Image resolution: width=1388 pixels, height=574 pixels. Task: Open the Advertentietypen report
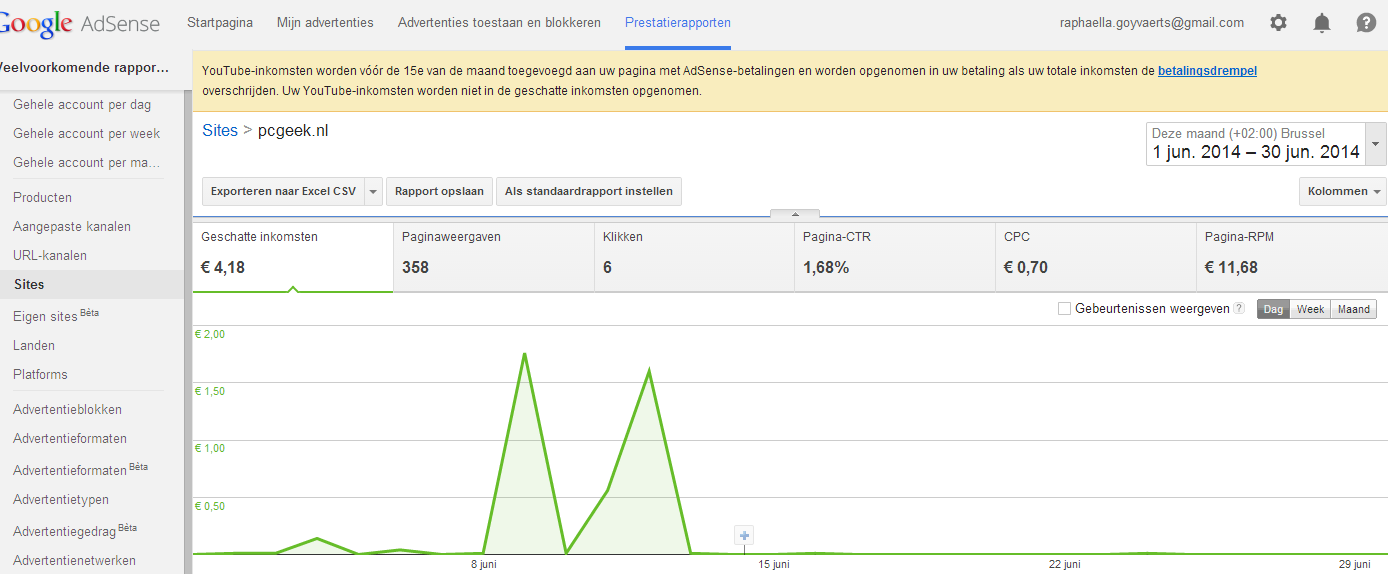click(61, 499)
